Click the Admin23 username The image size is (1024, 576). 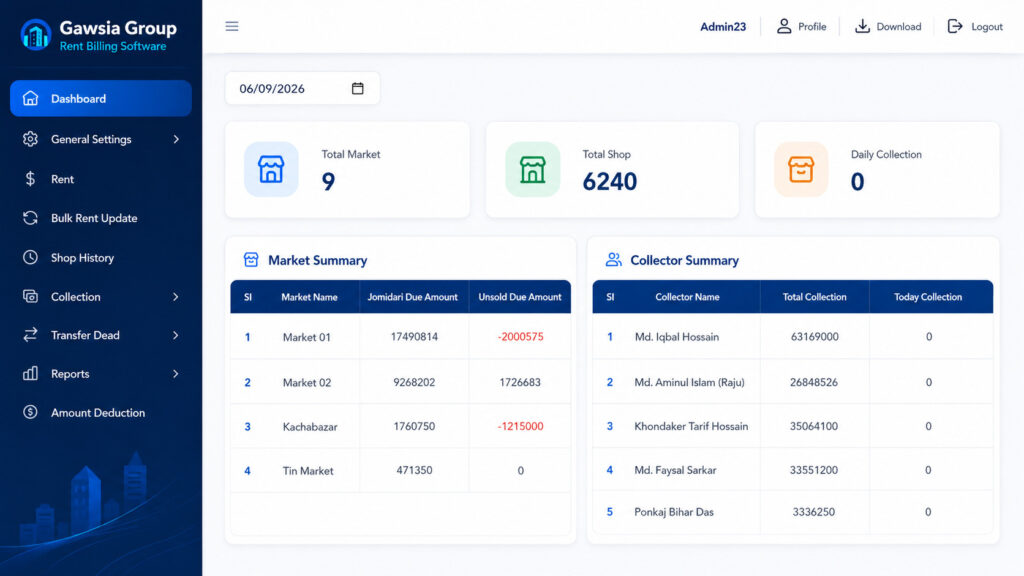coord(723,27)
